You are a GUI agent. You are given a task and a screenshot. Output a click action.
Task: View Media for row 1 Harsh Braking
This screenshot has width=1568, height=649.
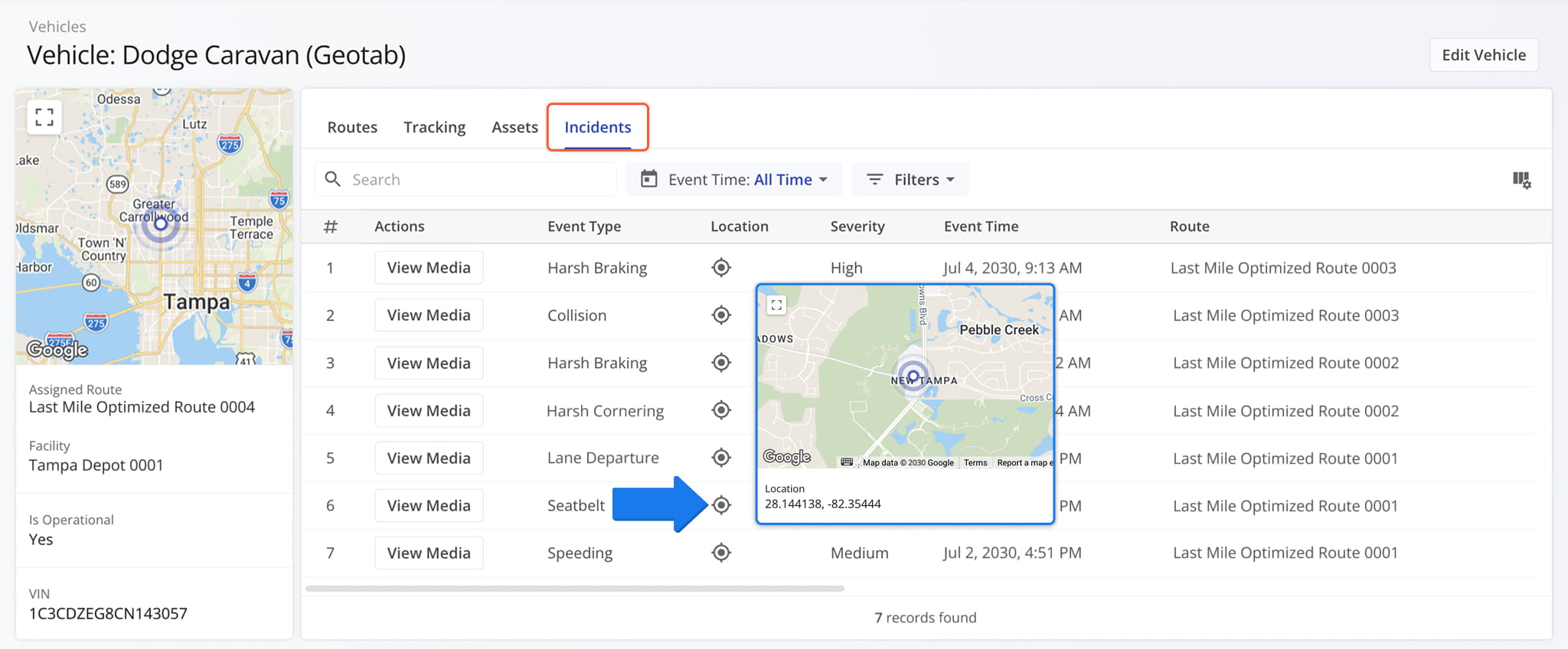tap(429, 268)
